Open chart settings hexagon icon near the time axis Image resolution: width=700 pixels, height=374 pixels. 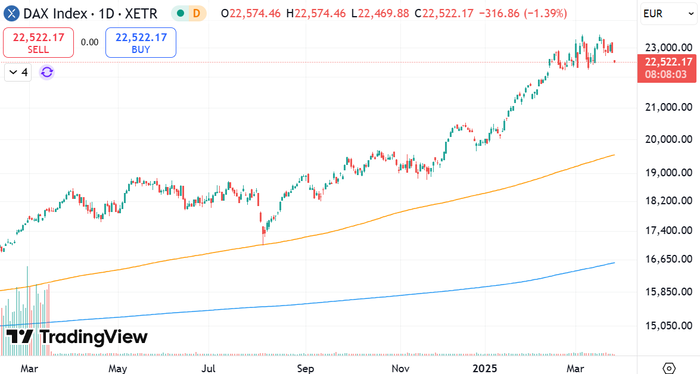[x=669, y=368]
